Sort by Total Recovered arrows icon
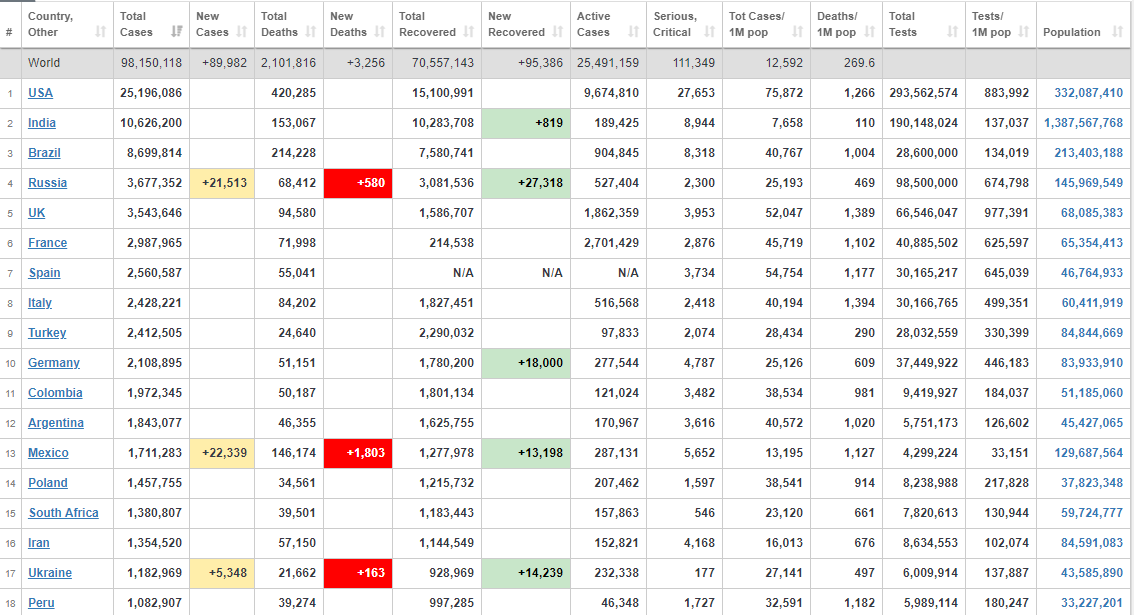 click(469, 32)
